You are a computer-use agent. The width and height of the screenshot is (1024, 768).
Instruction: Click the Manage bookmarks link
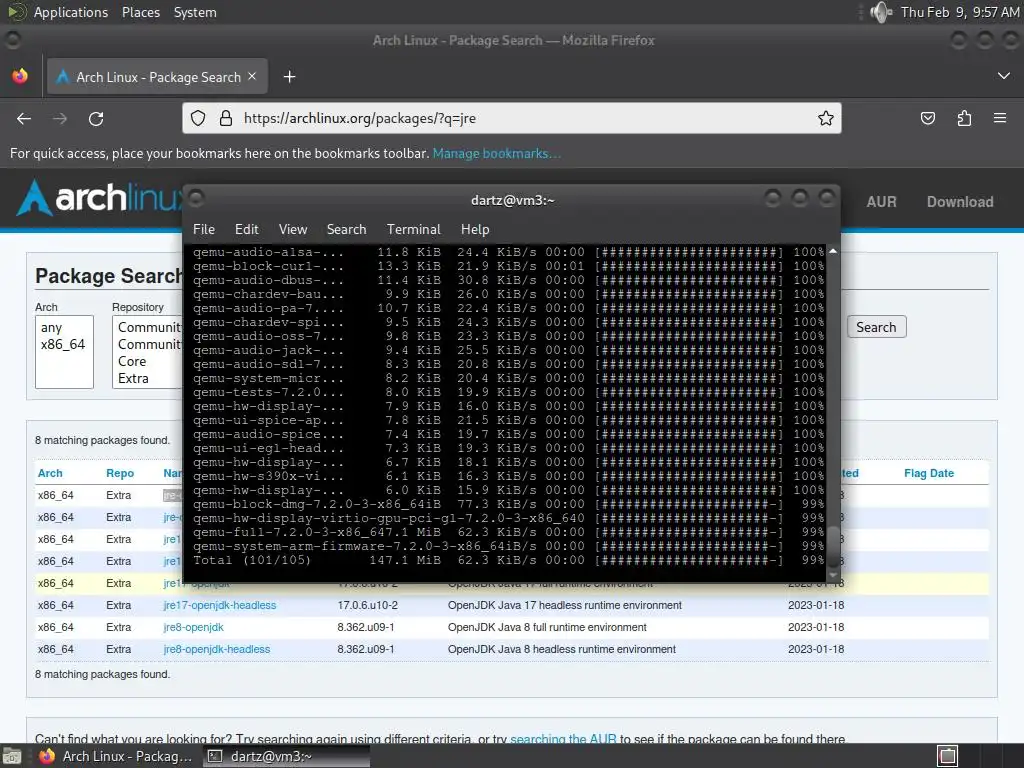tap(496, 153)
